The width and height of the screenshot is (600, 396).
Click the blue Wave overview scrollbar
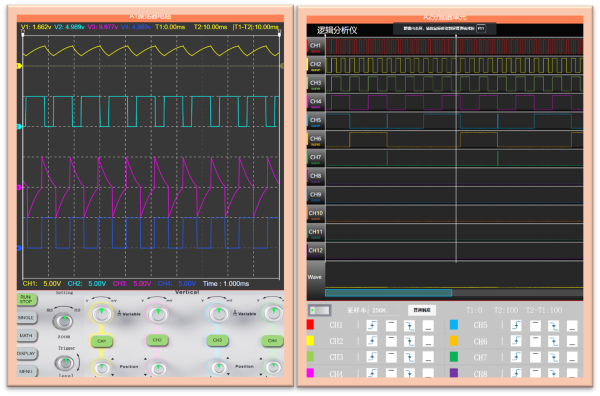click(x=388, y=293)
